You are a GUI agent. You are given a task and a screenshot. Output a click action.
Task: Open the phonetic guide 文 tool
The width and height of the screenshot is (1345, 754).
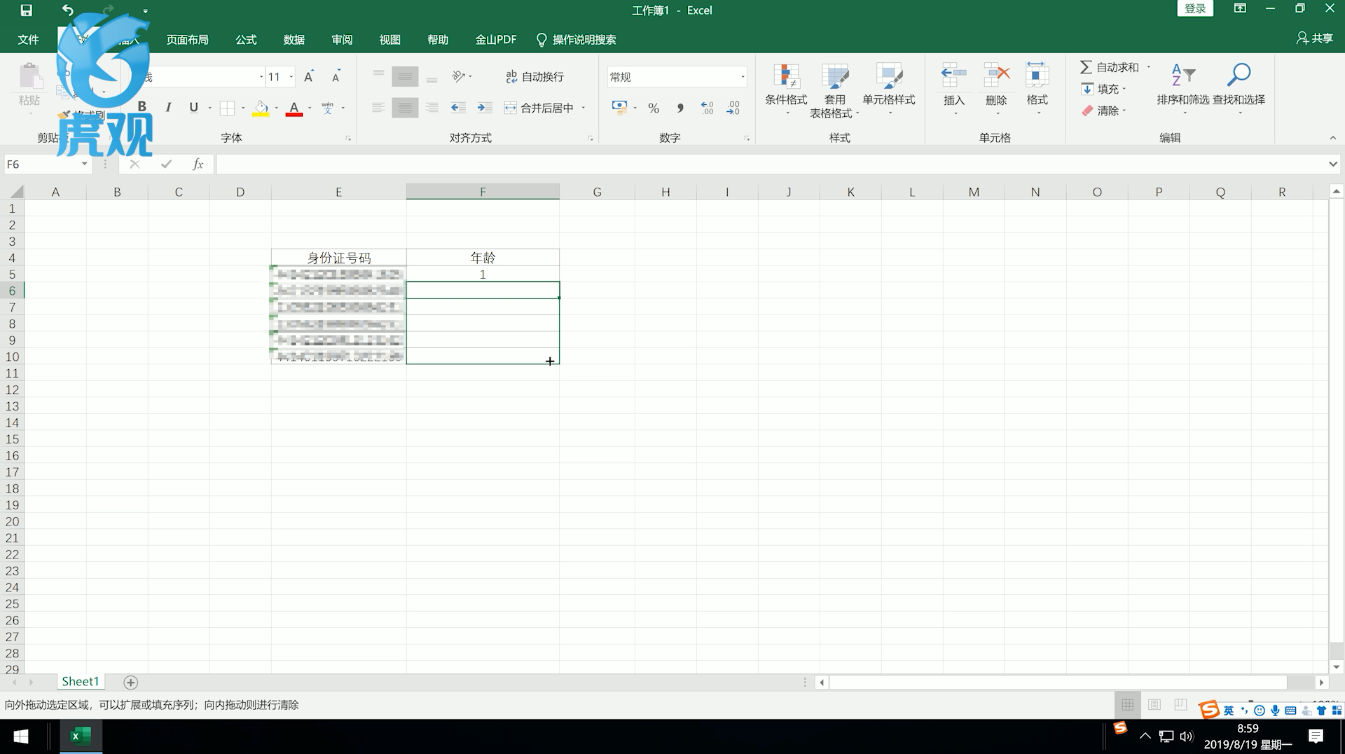click(327, 107)
